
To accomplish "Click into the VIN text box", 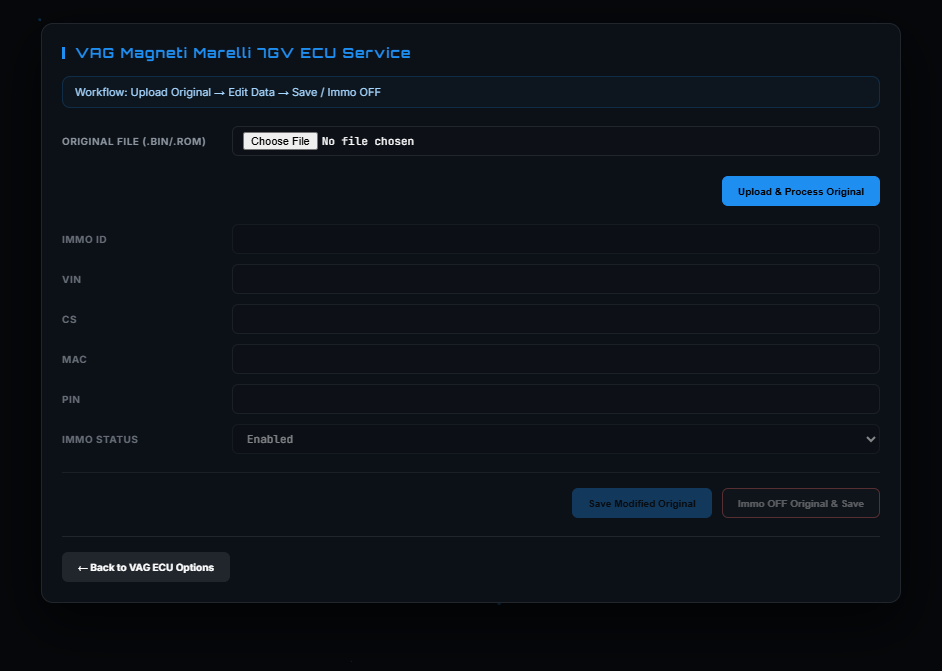I will (555, 279).
